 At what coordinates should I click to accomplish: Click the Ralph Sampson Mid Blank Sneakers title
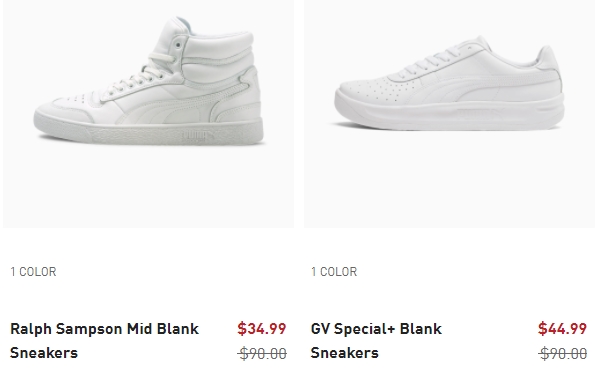click(104, 341)
